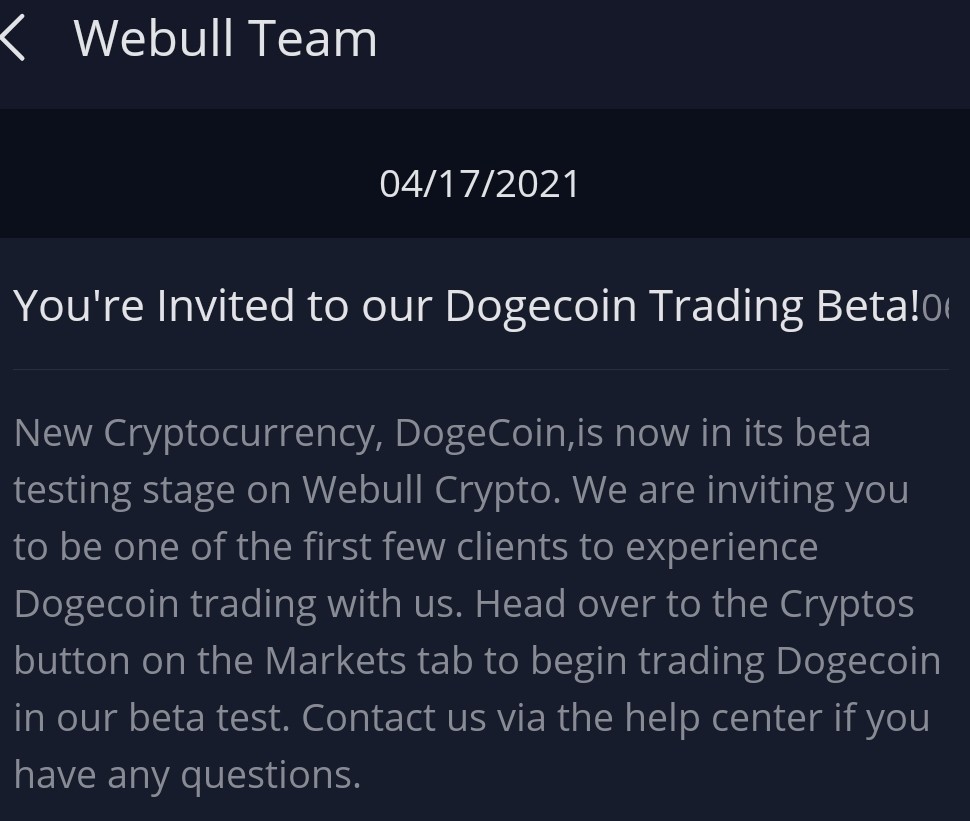Screen dimensions: 970x821
Task: Click the divider line below the message title
Action: [481, 369]
